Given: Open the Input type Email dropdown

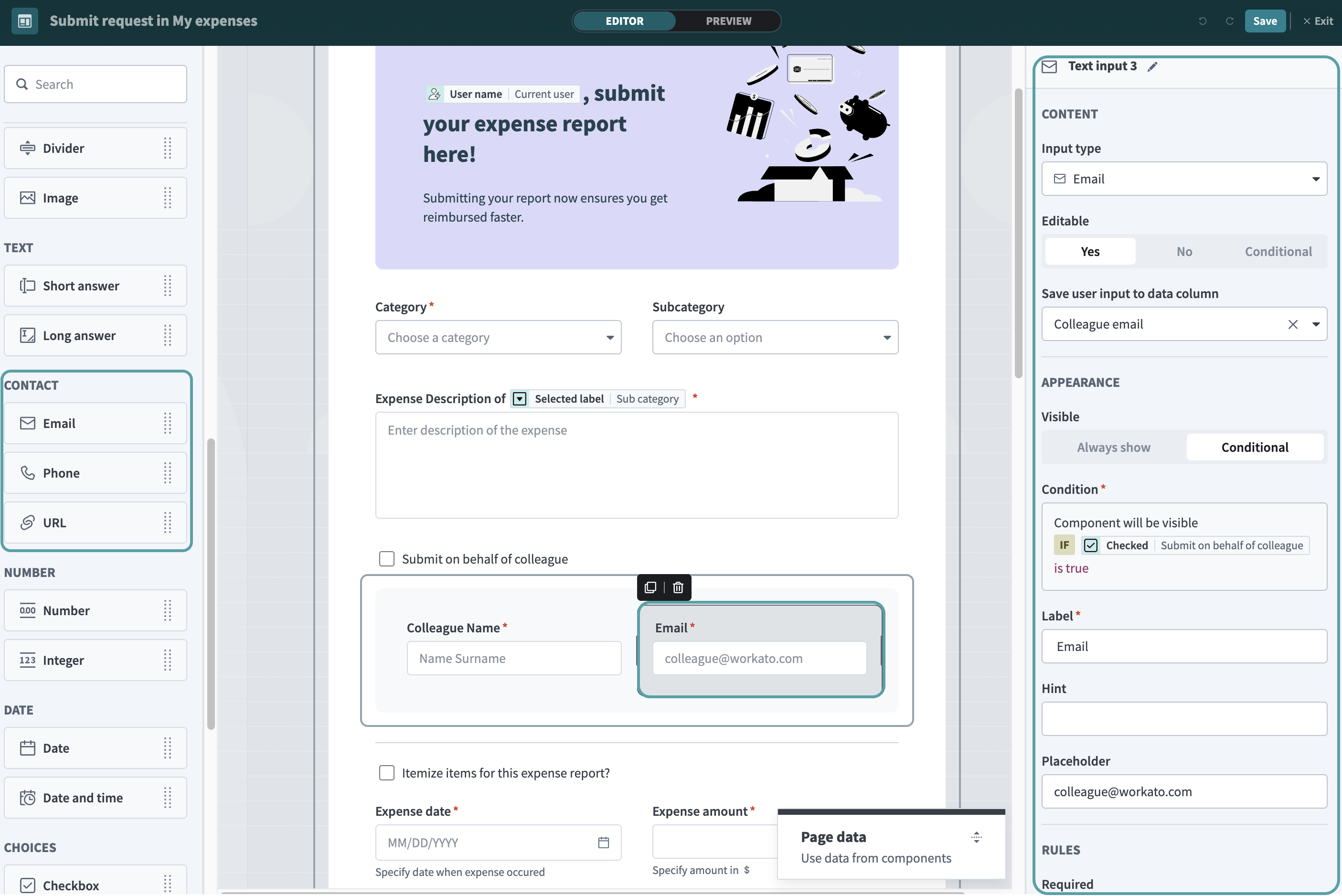Looking at the screenshot, I should (1184, 179).
